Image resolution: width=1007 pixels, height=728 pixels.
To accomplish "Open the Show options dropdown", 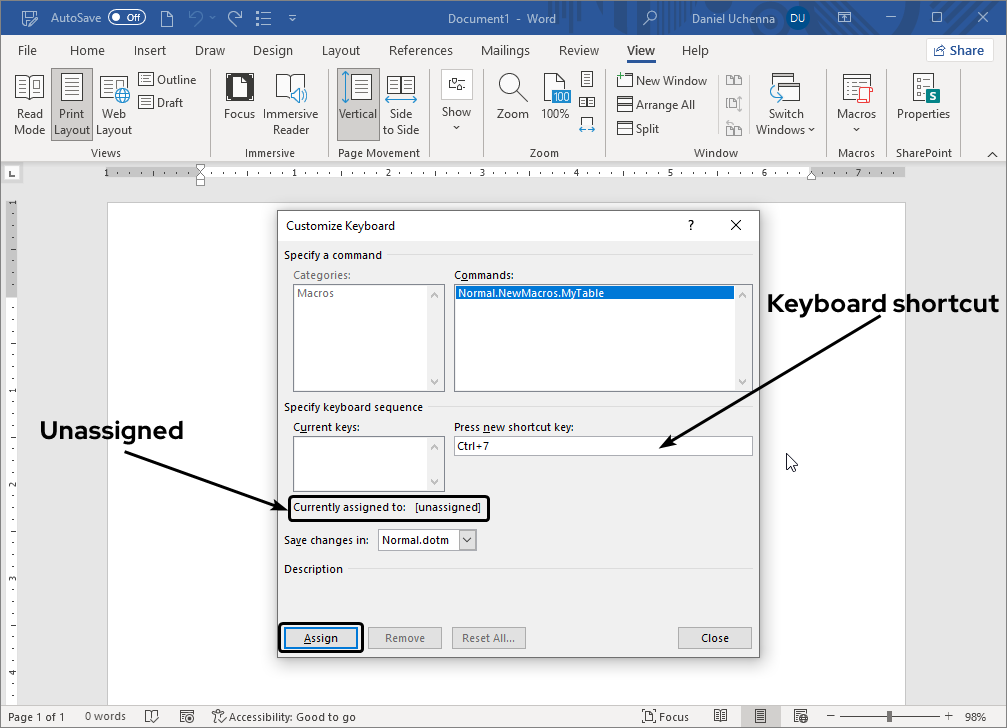I will (x=456, y=103).
